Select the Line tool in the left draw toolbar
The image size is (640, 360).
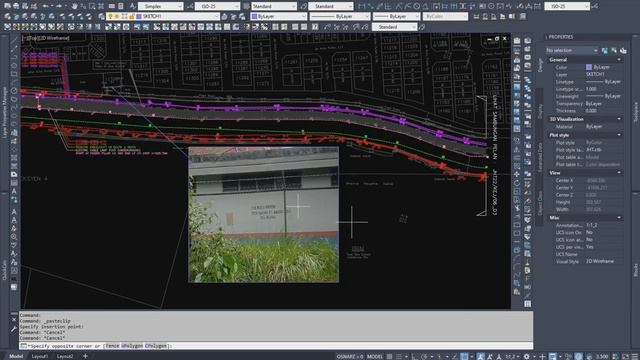[x=14, y=40]
